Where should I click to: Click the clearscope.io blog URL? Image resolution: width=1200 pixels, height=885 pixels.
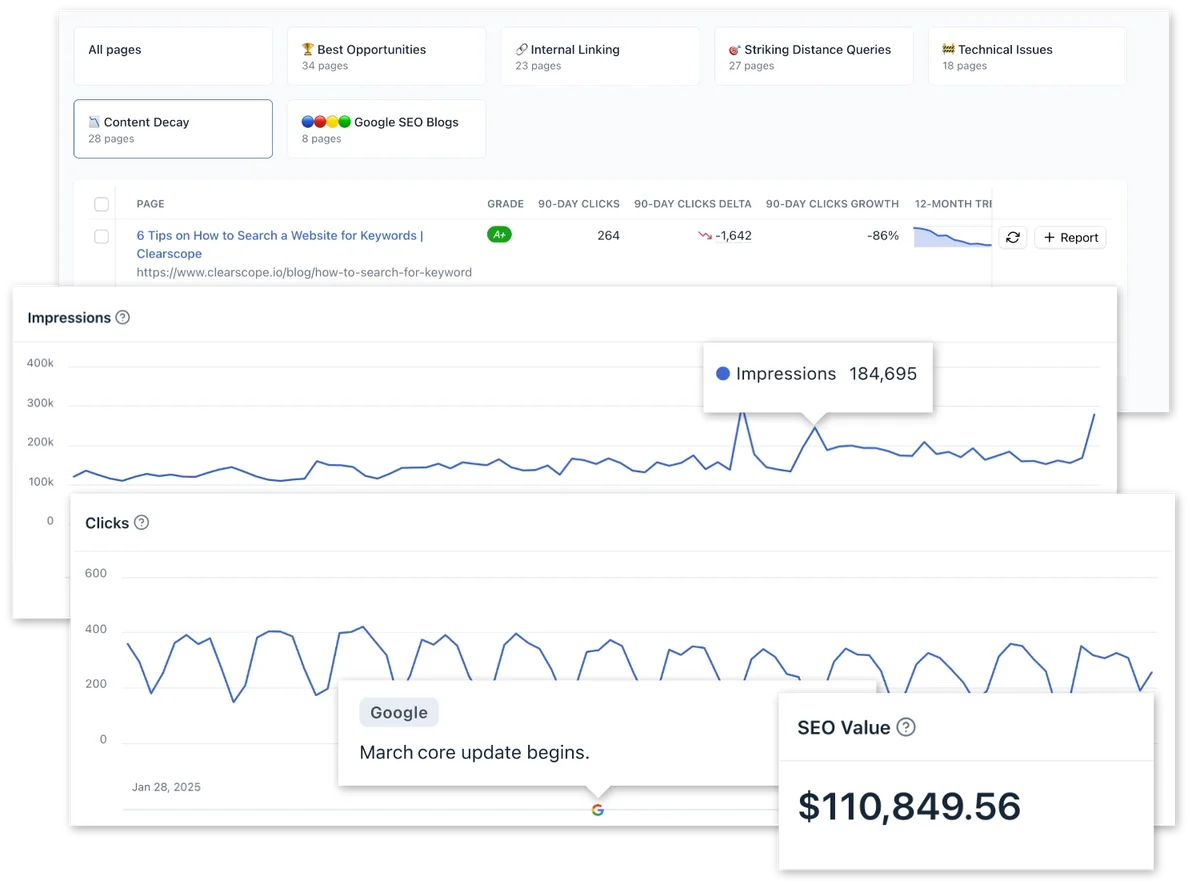coord(304,272)
